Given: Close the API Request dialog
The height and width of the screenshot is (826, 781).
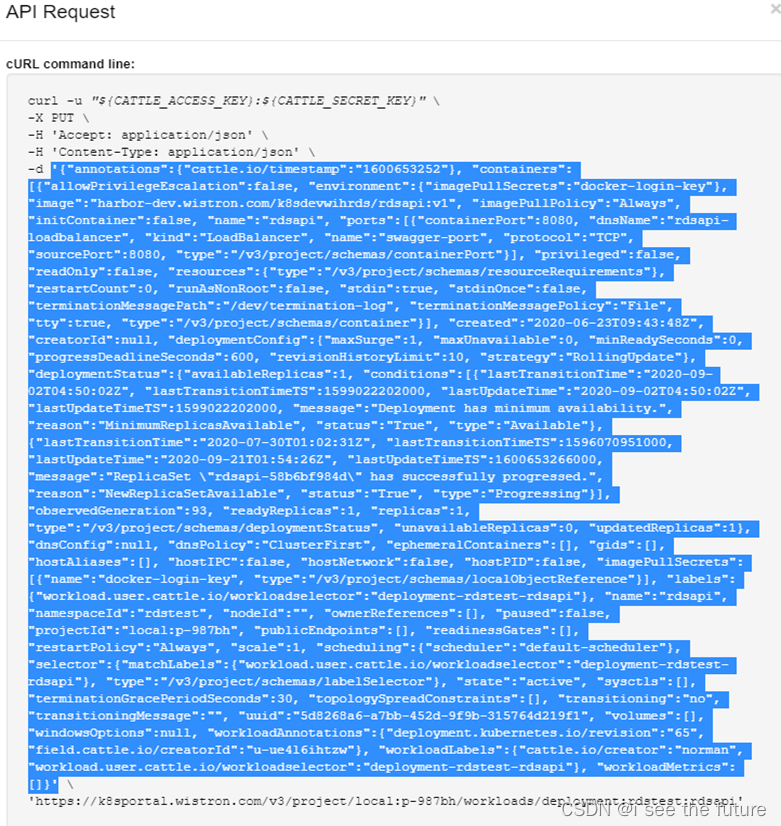Looking at the screenshot, I should 776,9.
